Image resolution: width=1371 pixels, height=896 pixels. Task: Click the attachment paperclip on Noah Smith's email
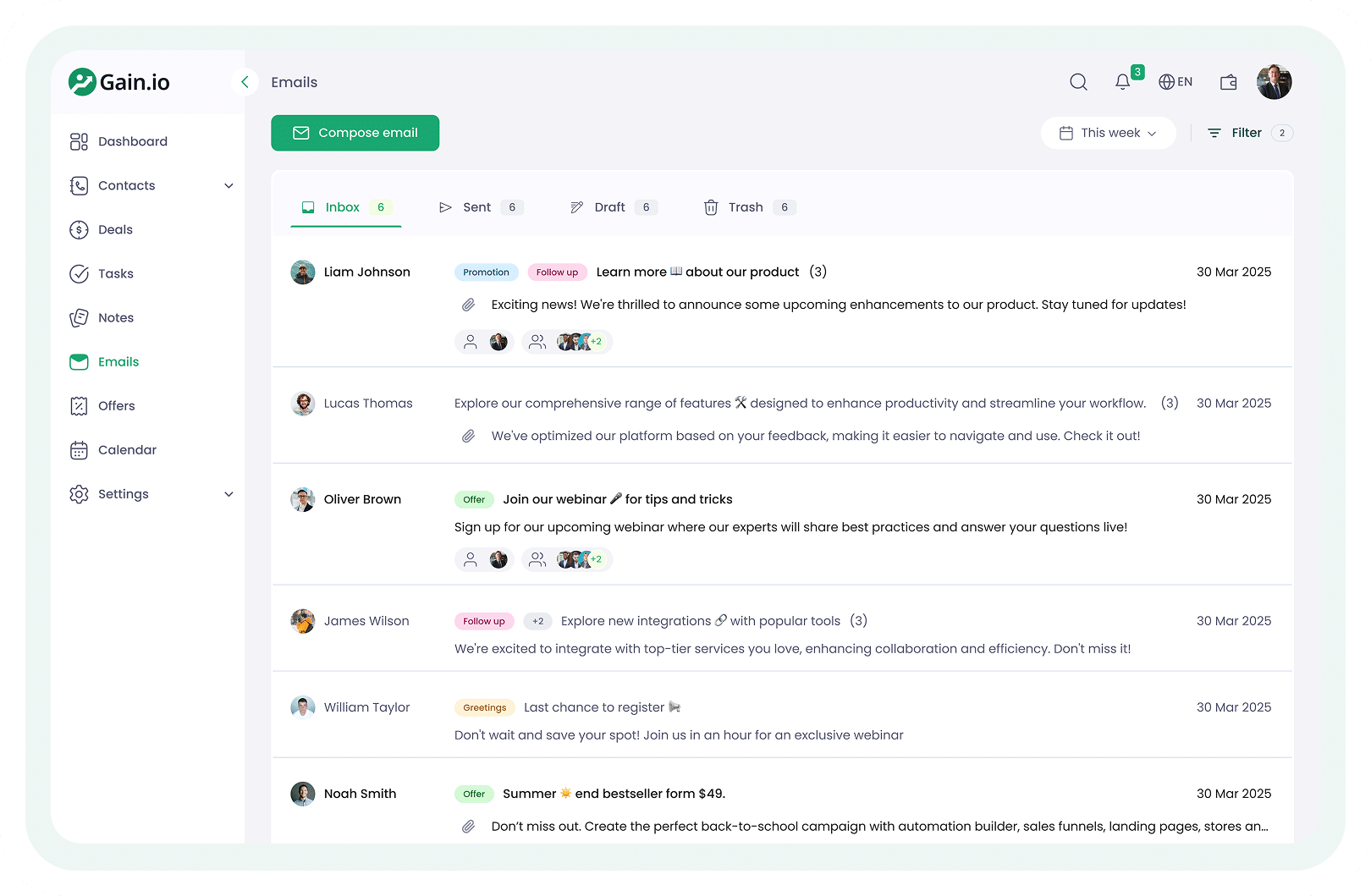pyautogui.click(x=468, y=827)
